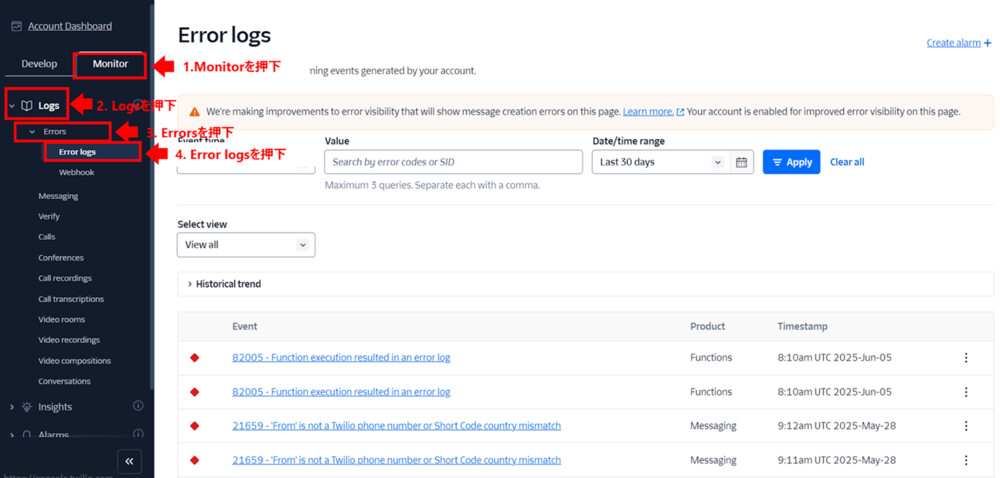Switch to the Develop tab
Image resolution: width=1000 pixels, height=478 pixels.
point(40,64)
